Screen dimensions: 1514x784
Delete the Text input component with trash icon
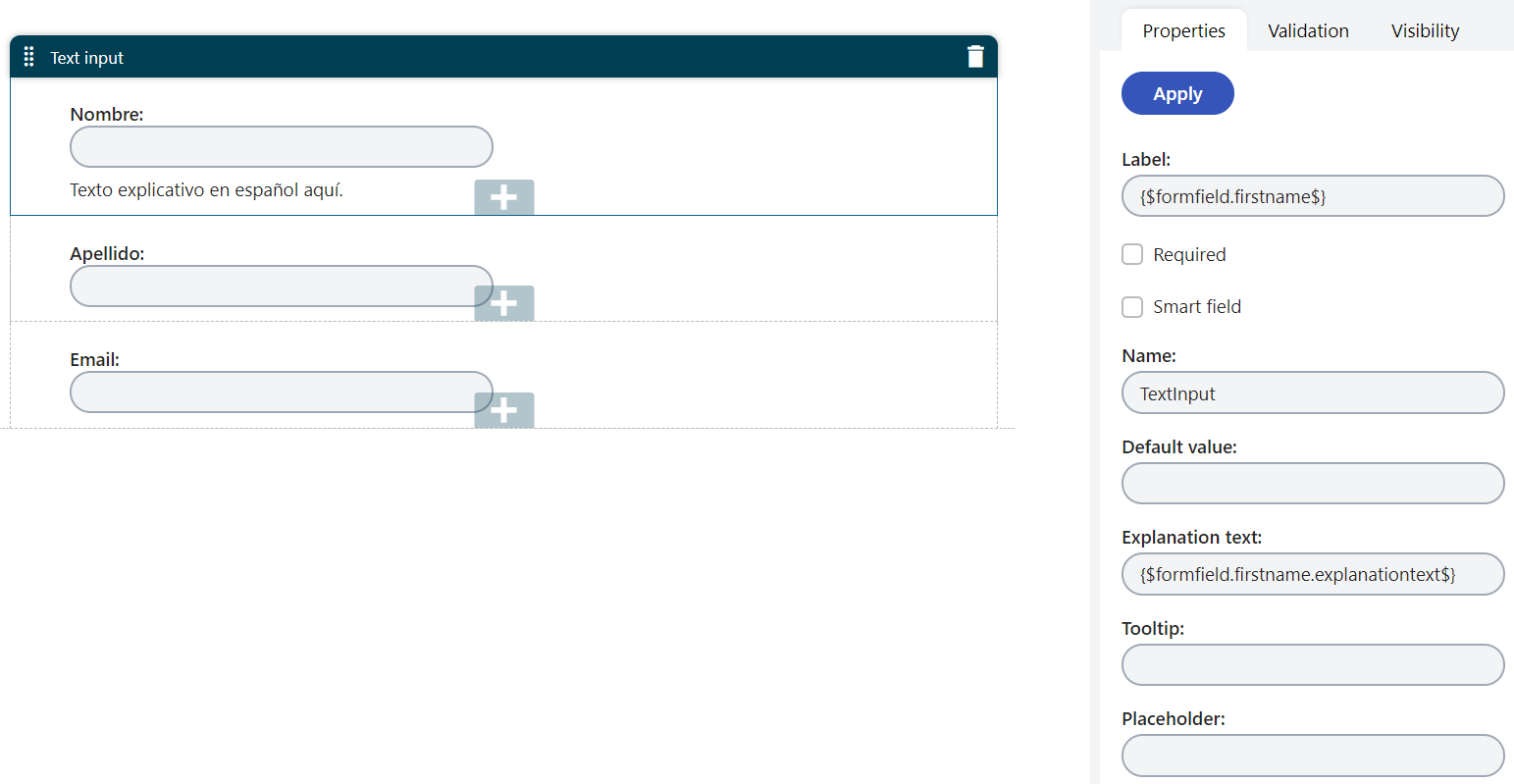coord(975,57)
